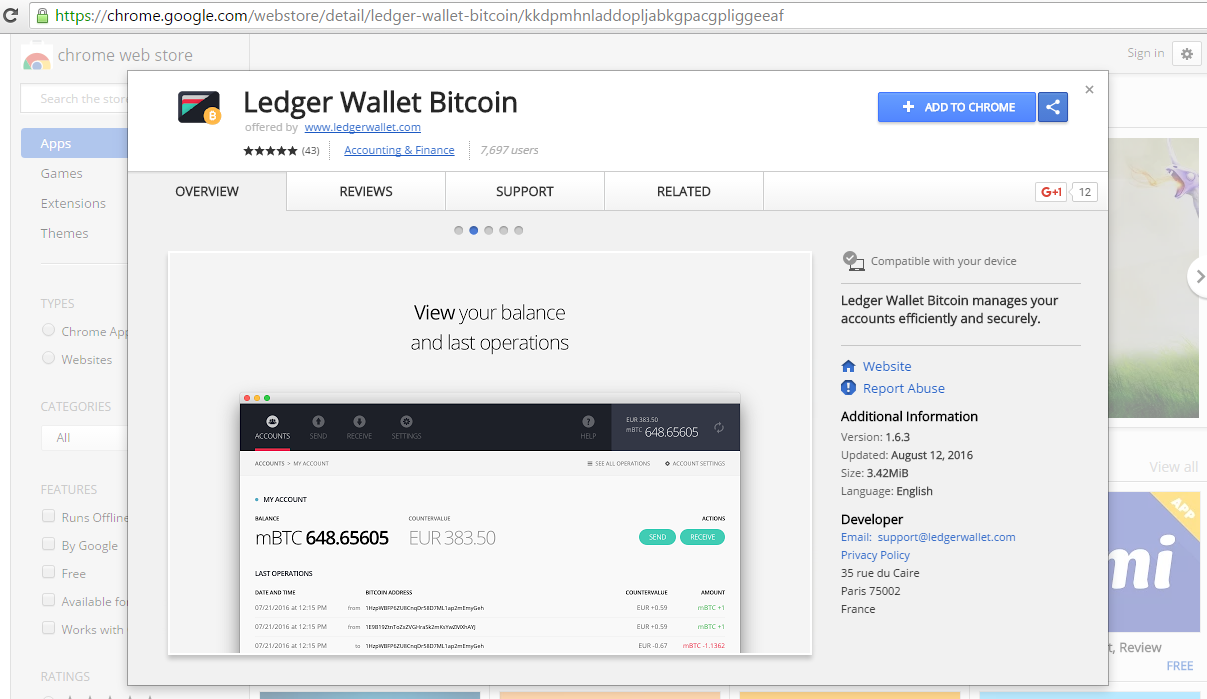Open the web store settings gear
This screenshot has height=699, width=1207.
[x=1187, y=54]
